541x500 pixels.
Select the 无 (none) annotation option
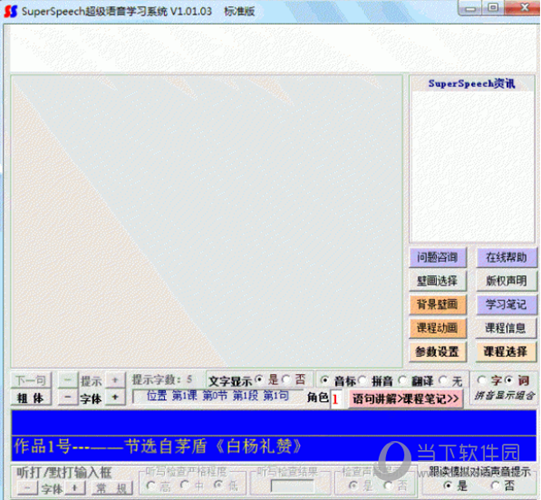[443, 381]
